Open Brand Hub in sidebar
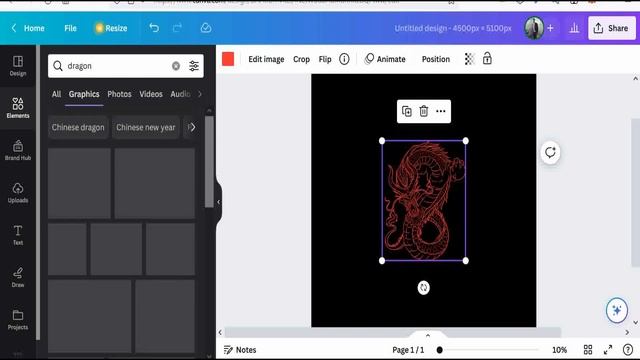Screen dimensions: 640x360 click(18, 151)
